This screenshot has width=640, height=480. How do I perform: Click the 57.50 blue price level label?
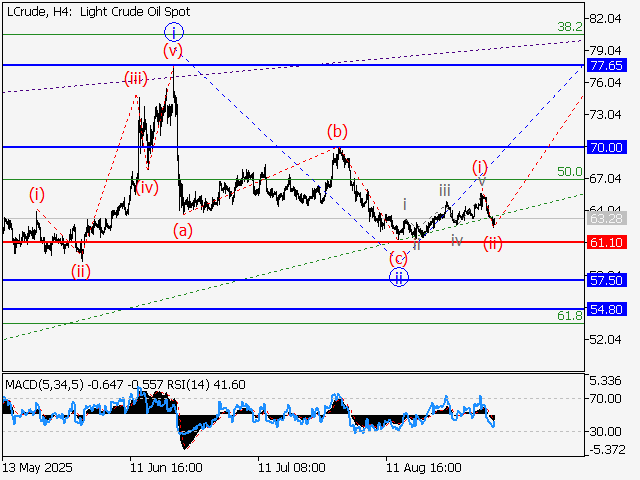(606, 283)
